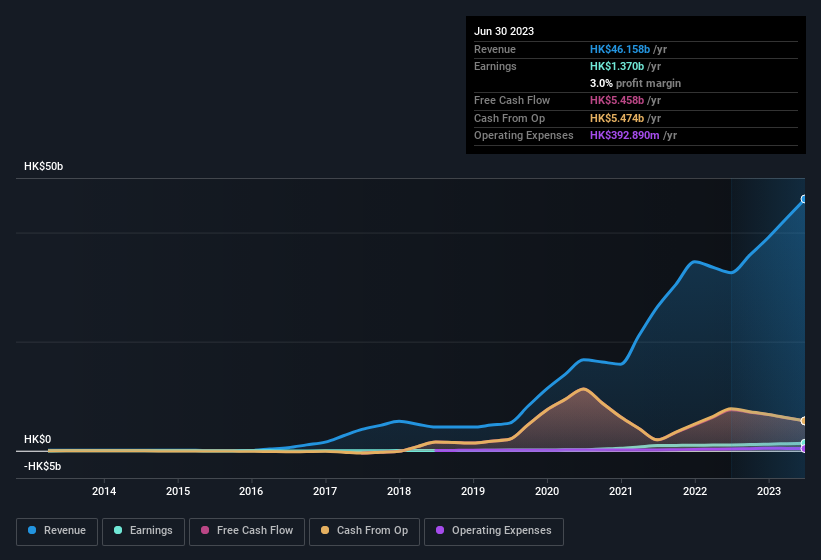Click the orange Cash From Op endpoint marker
821x560 pixels.
click(x=804, y=421)
